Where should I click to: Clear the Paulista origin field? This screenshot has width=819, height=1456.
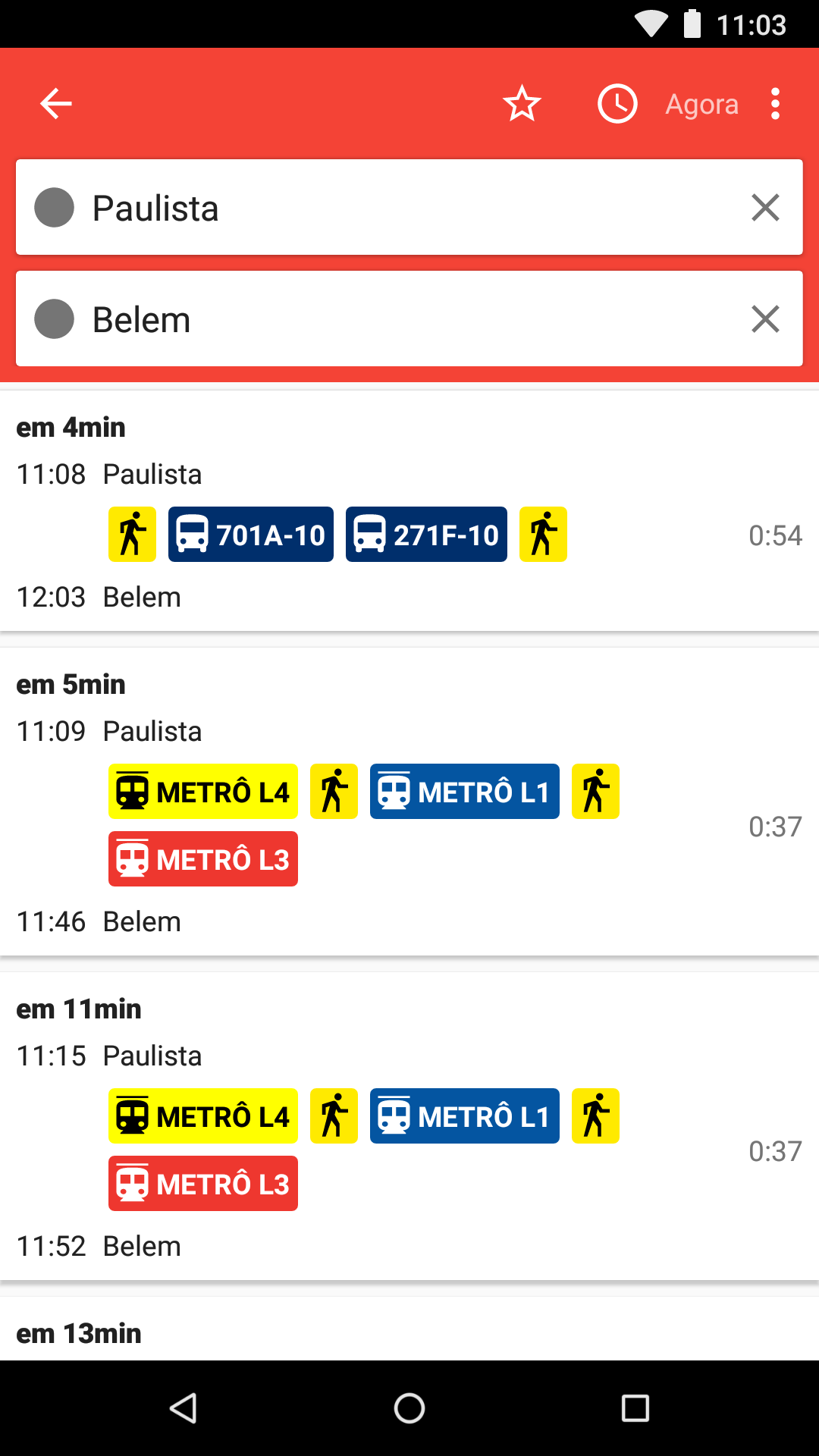click(x=765, y=207)
